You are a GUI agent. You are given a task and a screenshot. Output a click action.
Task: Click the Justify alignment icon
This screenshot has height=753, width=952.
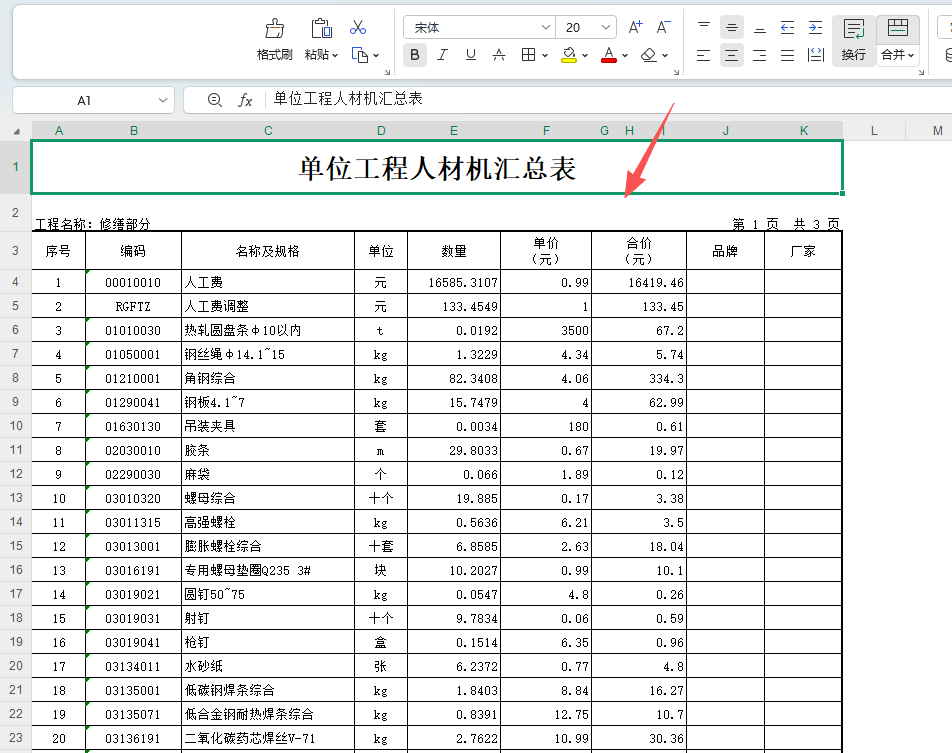[x=787, y=55]
